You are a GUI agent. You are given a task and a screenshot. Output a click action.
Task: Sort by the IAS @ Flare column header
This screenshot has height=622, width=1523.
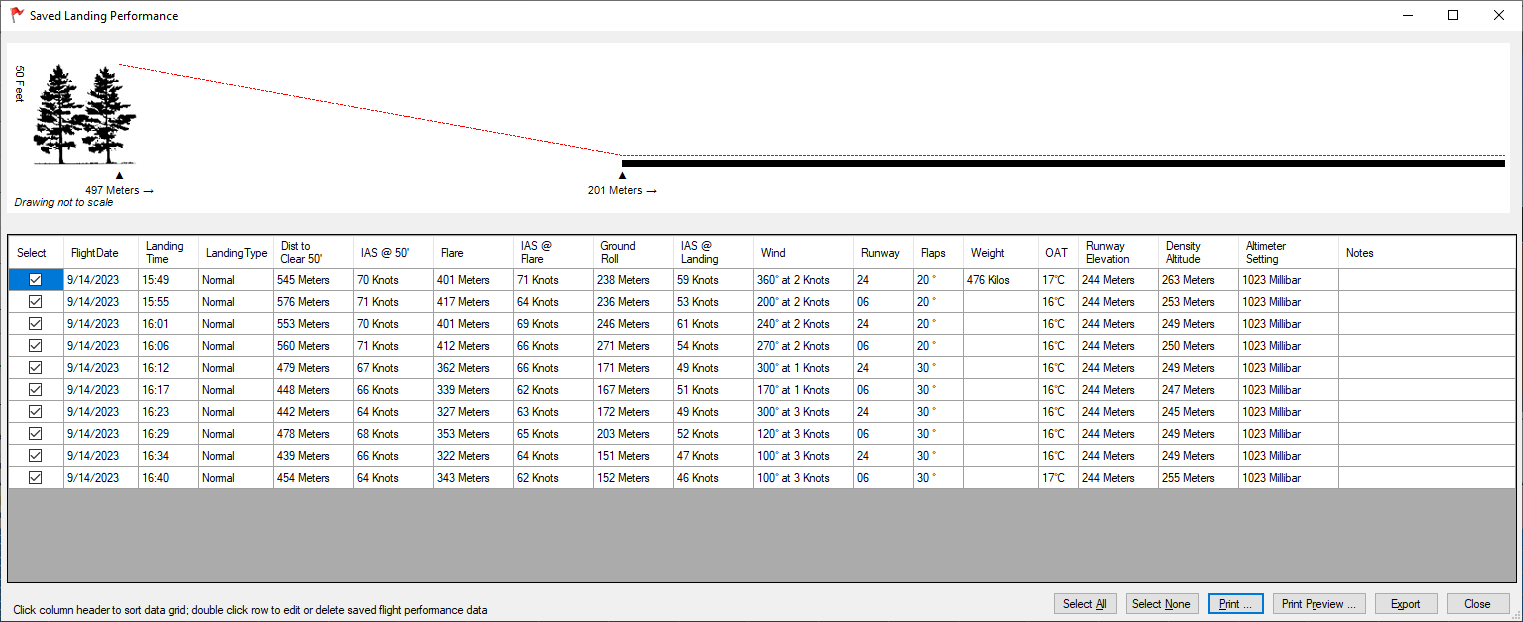[553, 253]
